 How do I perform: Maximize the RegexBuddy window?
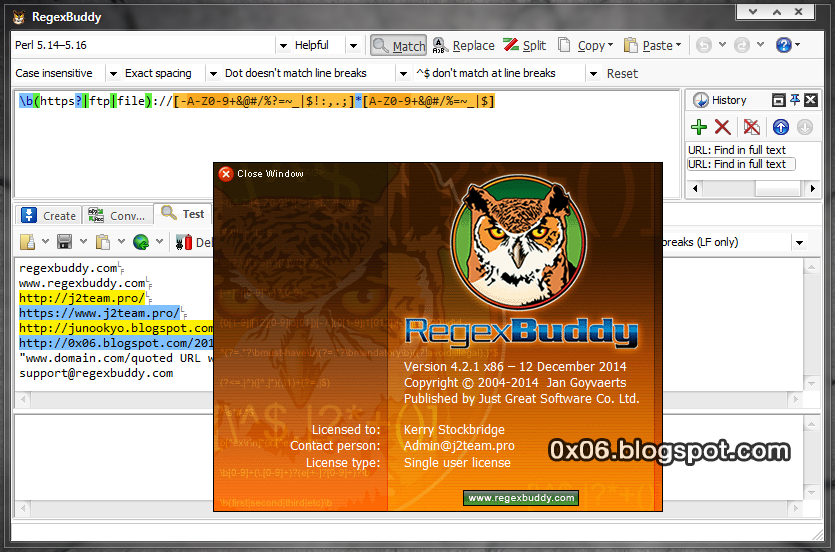pos(777,12)
